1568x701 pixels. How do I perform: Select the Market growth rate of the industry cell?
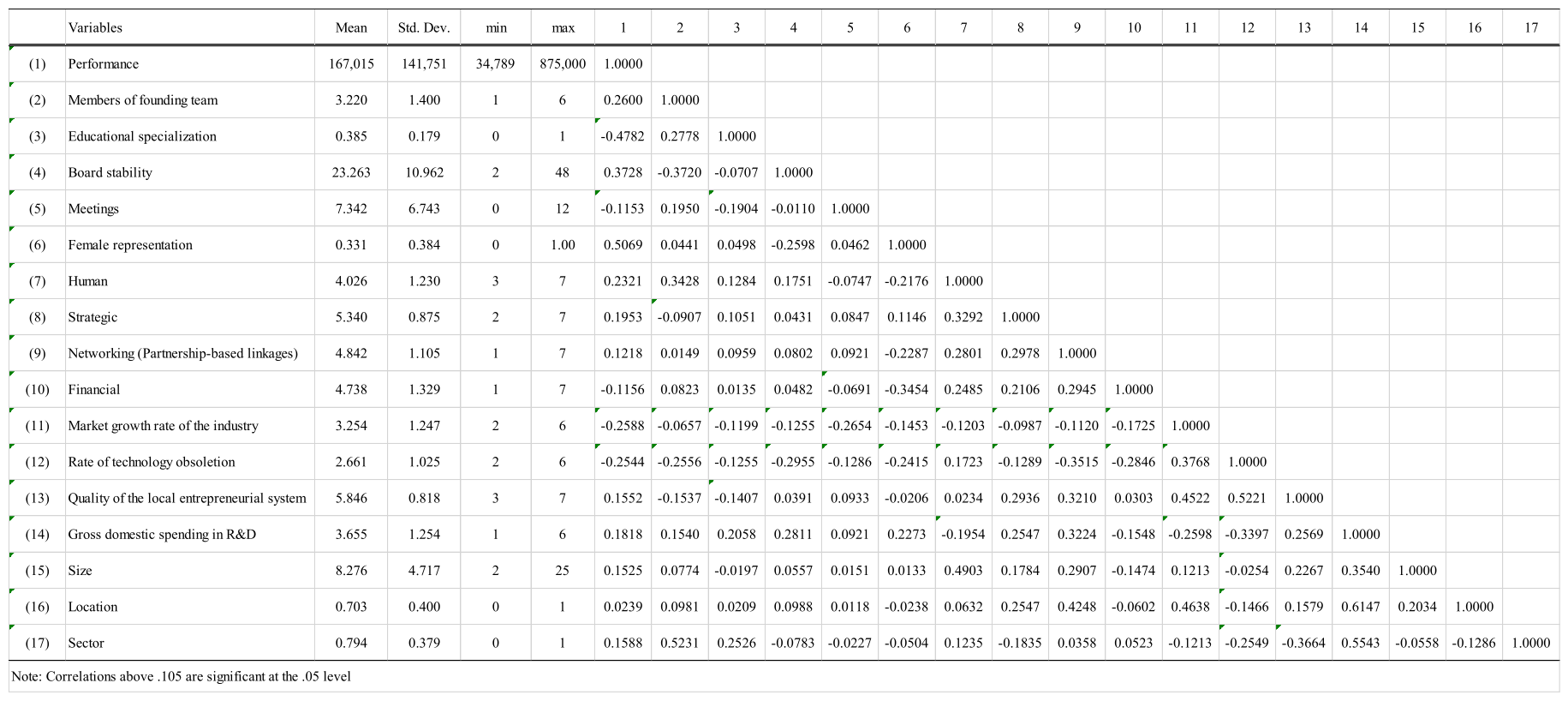pyautogui.click(x=163, y=426)
